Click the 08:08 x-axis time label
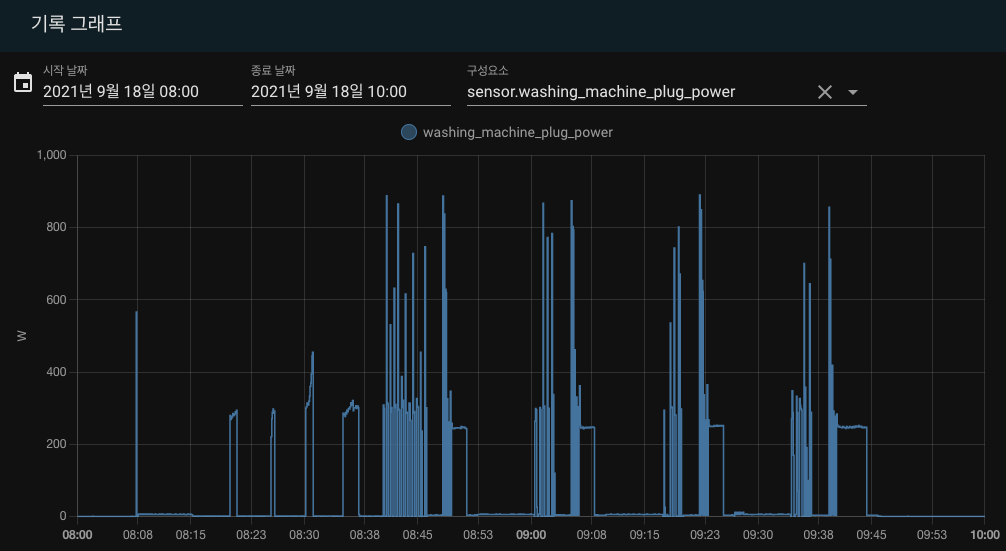Image resolution: width=1006 pixels, height=551 pixels. (x=137, y=535)
